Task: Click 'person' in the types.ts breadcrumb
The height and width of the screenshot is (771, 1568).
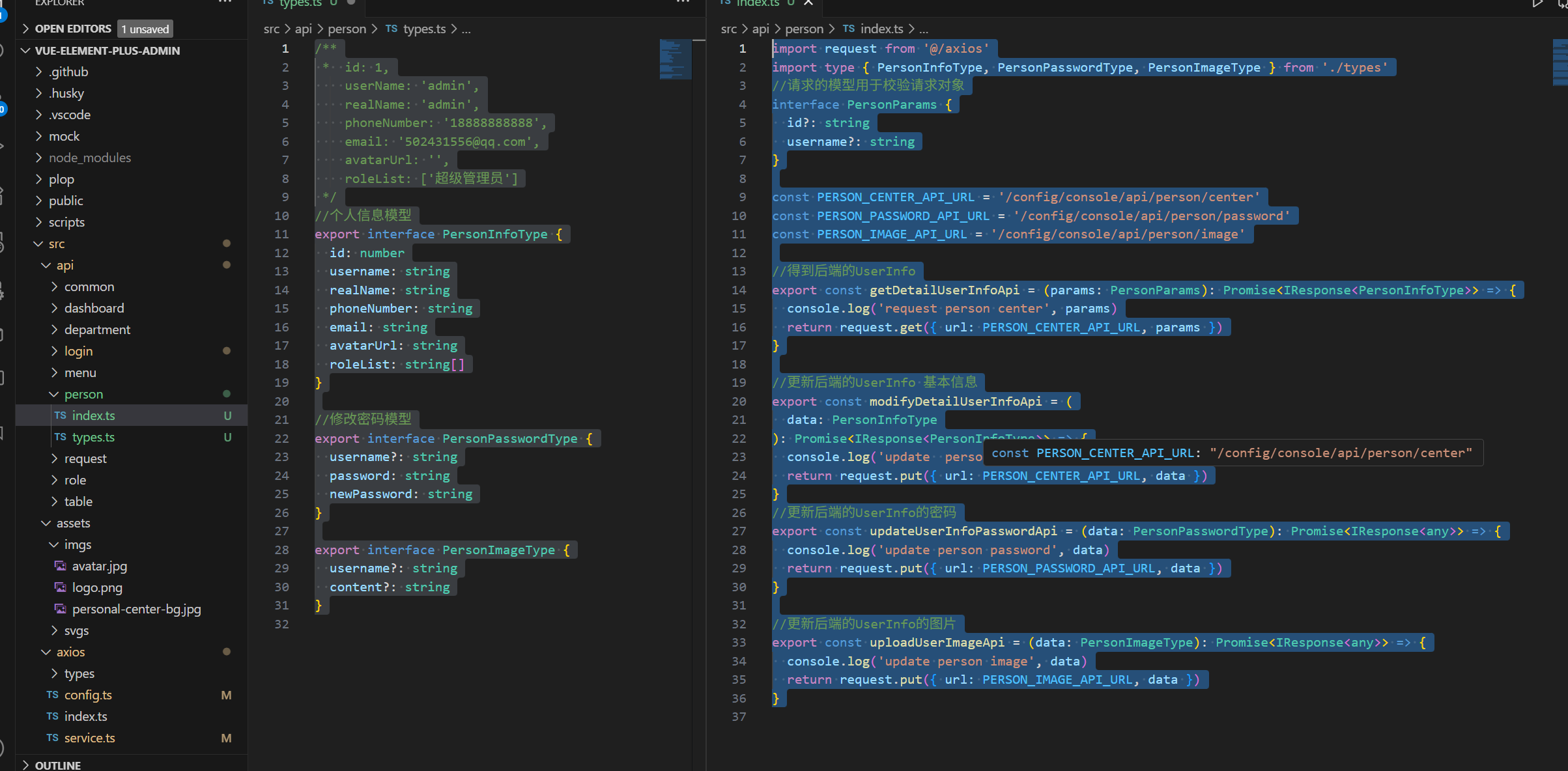Action: (347, 29)
